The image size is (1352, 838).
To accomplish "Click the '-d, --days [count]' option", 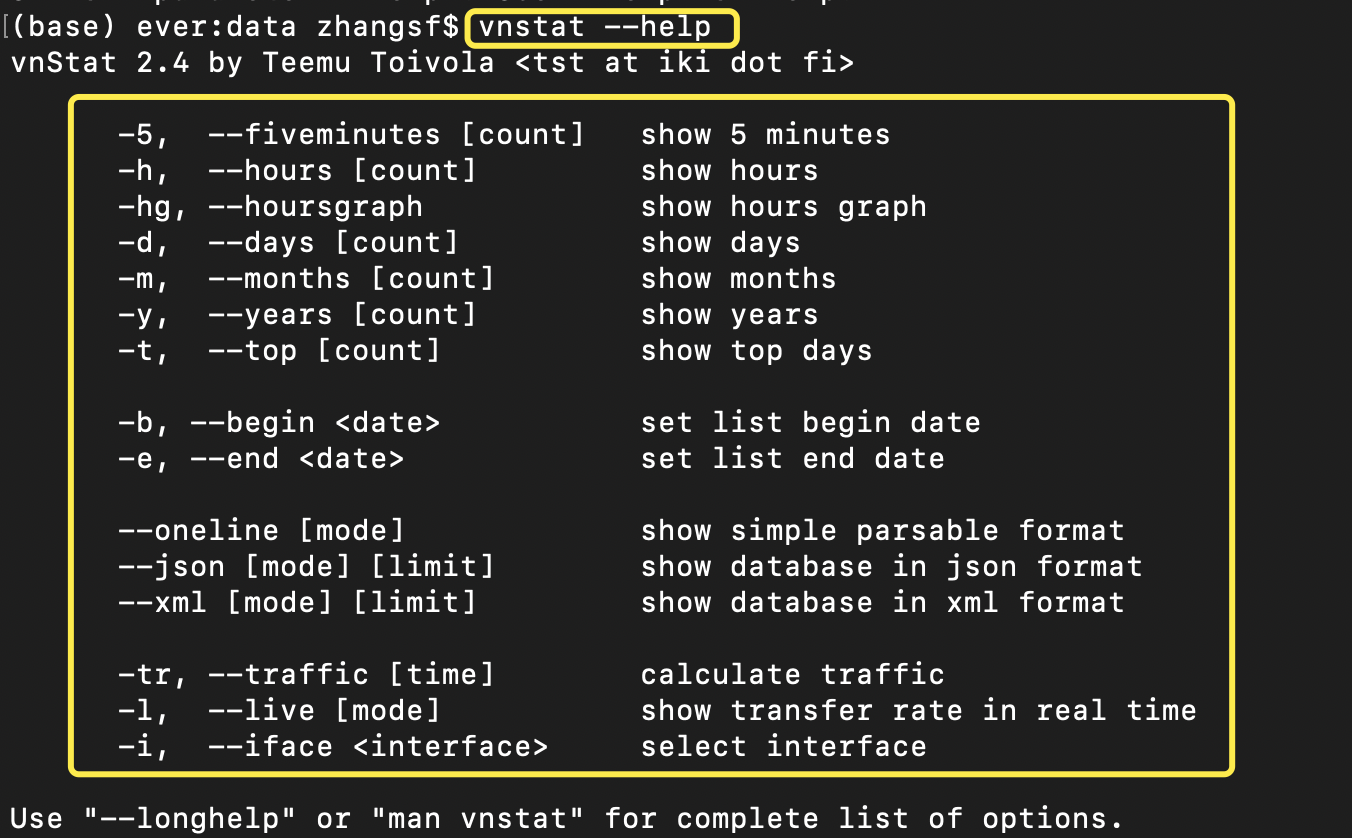I will coord(288,243).
